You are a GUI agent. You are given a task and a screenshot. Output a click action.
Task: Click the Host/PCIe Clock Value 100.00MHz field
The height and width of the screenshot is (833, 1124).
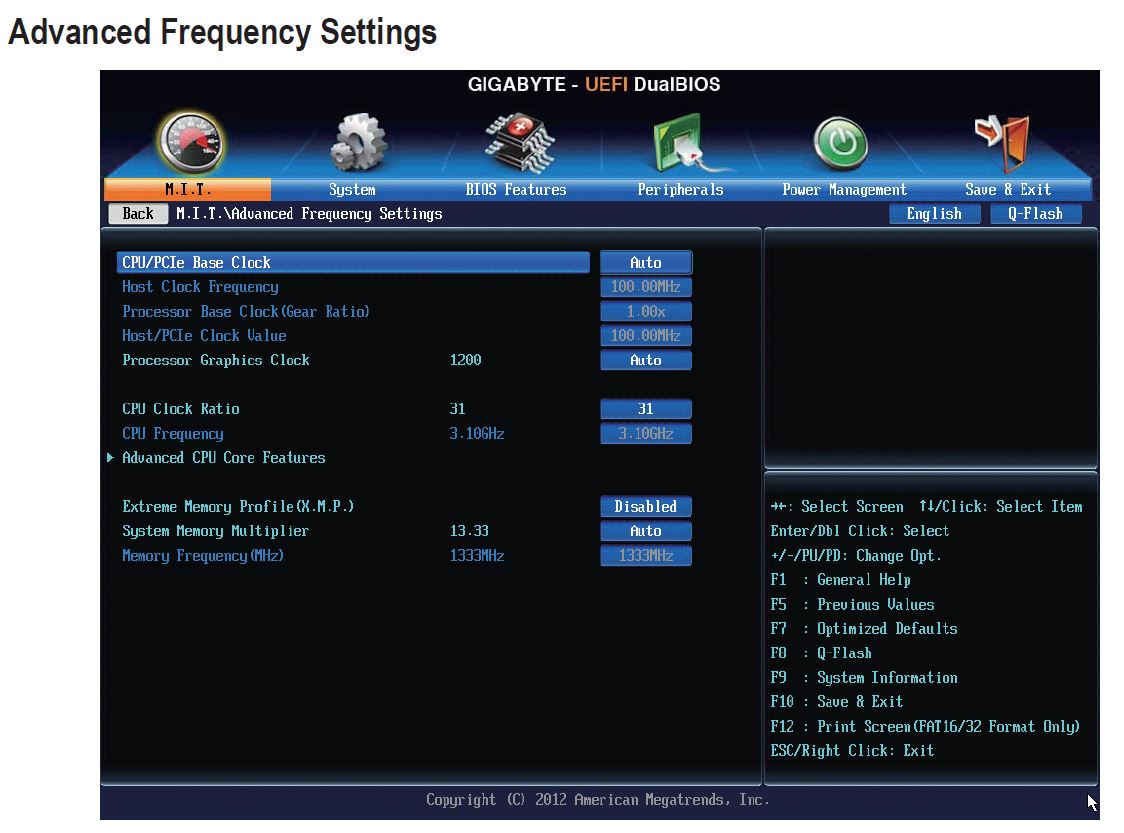(x=646, y=335)
